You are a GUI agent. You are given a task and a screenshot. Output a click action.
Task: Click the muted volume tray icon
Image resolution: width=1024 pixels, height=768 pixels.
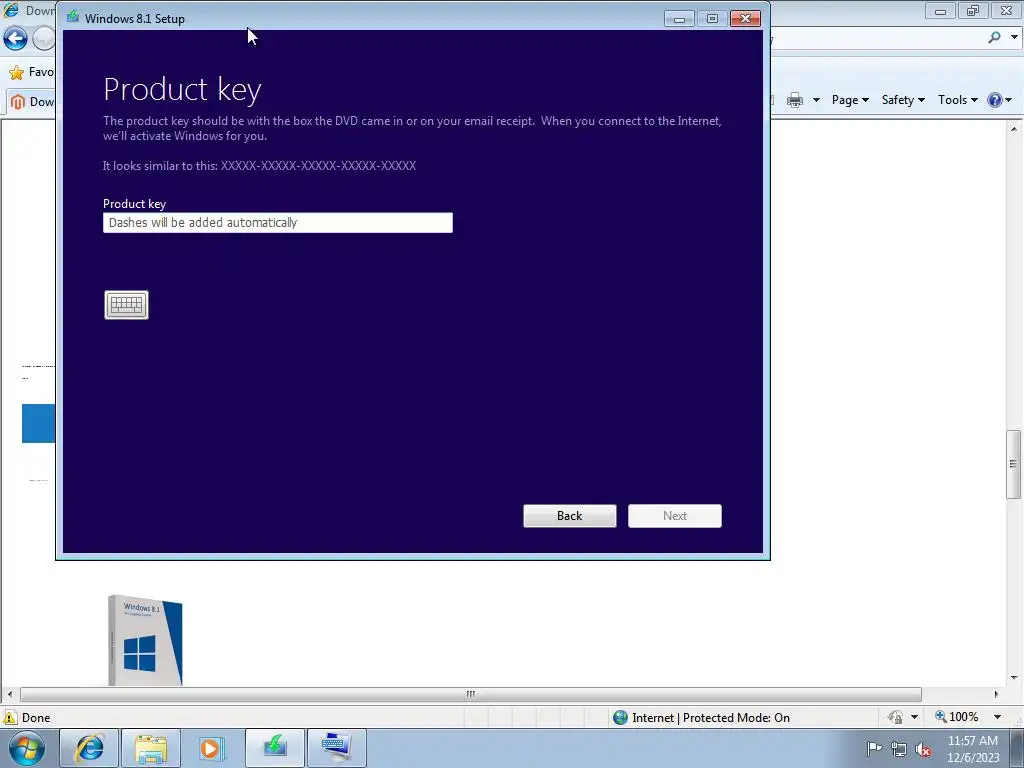(x=923, y=749)
